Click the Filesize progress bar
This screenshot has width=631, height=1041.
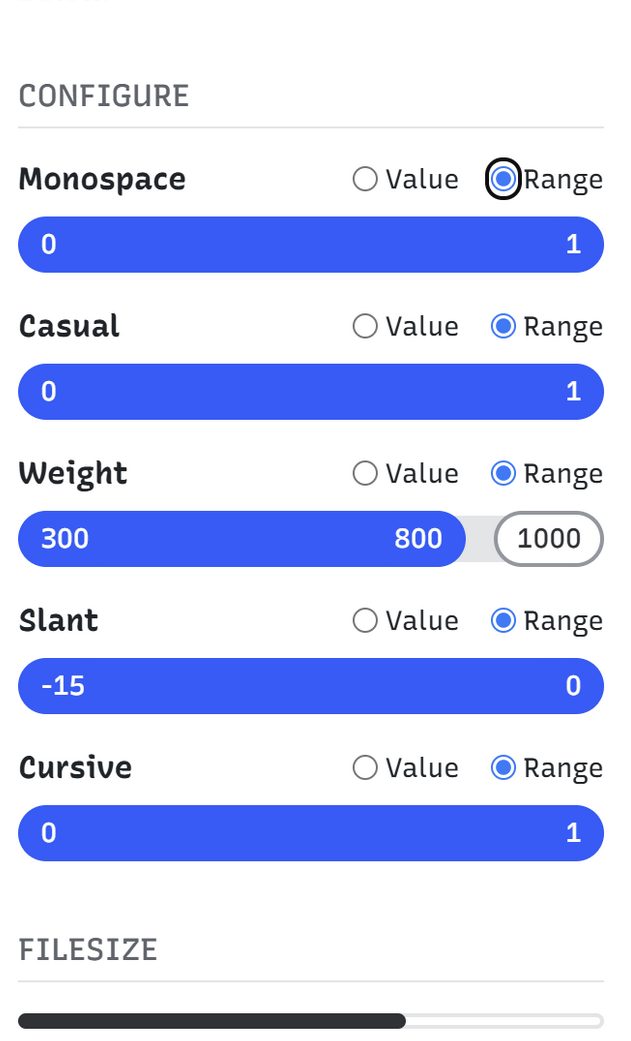pos(310,1021)
